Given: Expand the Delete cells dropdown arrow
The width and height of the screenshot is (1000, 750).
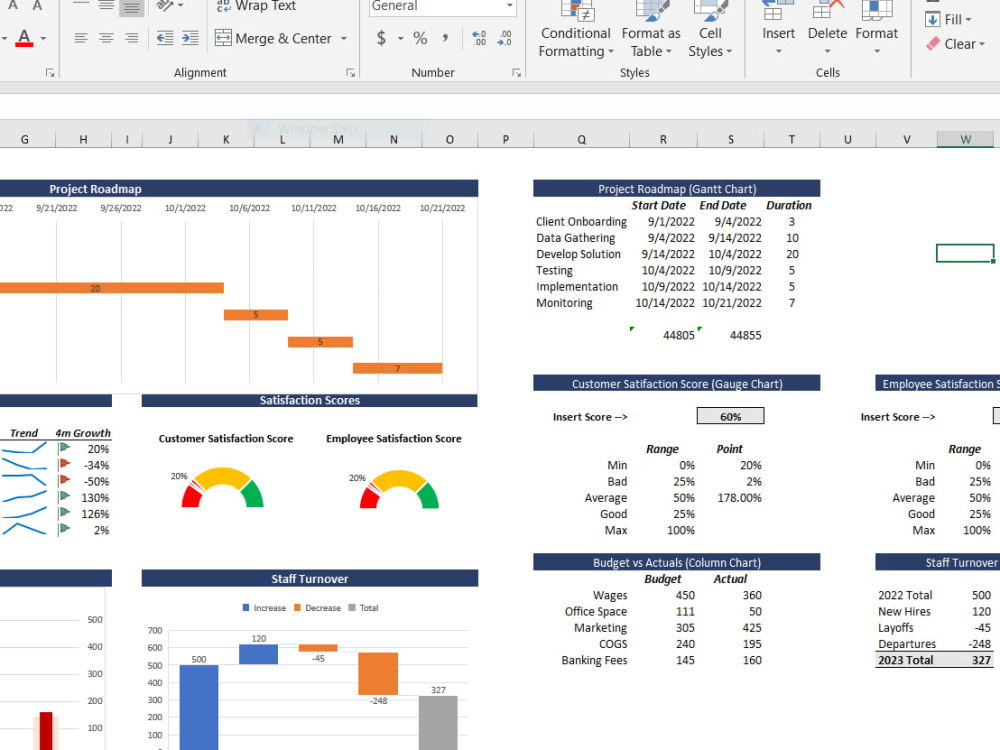Looking at the screenshot, I should pyautogui.click(x=827, y=51).
